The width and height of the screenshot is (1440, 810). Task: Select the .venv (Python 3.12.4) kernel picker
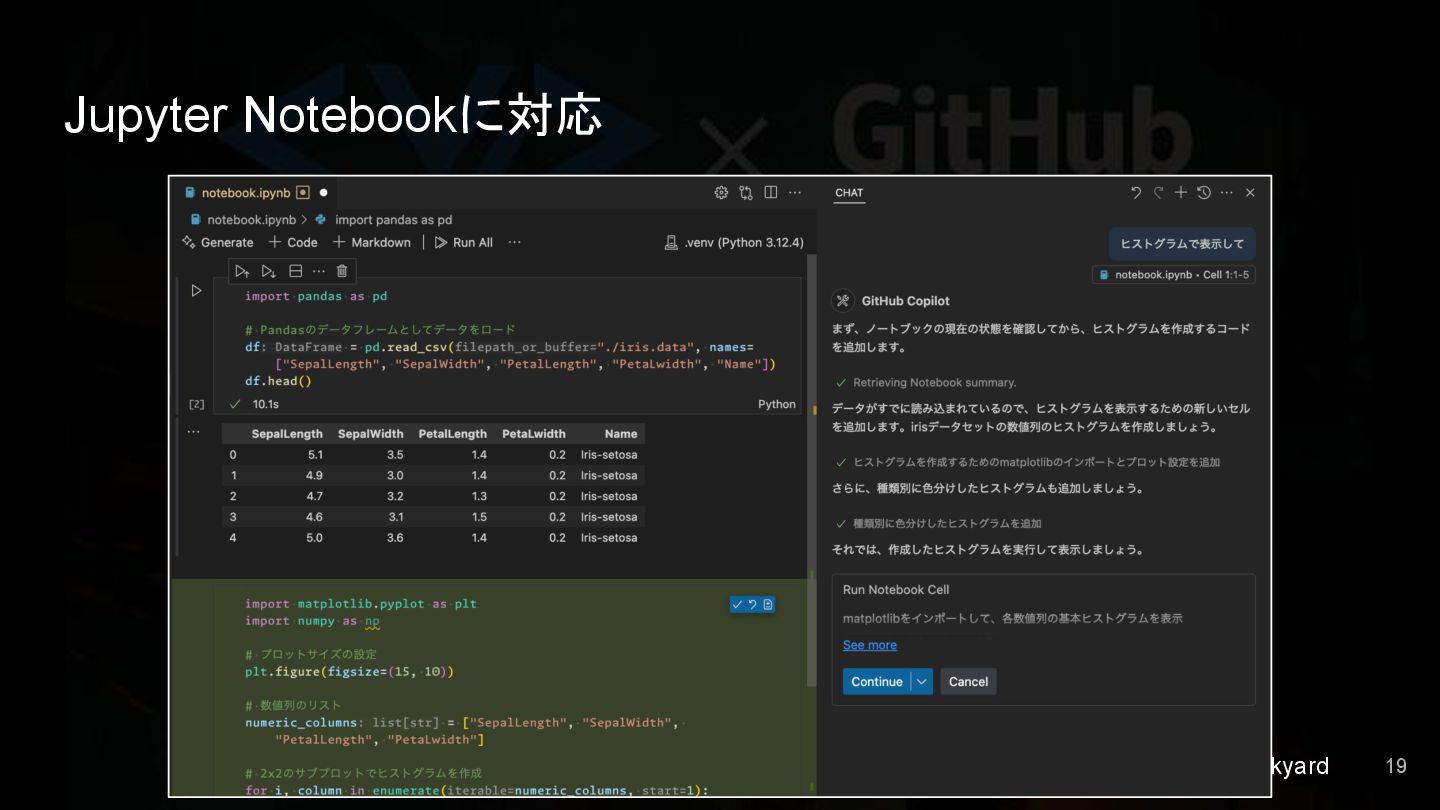(x=734, y=242)
